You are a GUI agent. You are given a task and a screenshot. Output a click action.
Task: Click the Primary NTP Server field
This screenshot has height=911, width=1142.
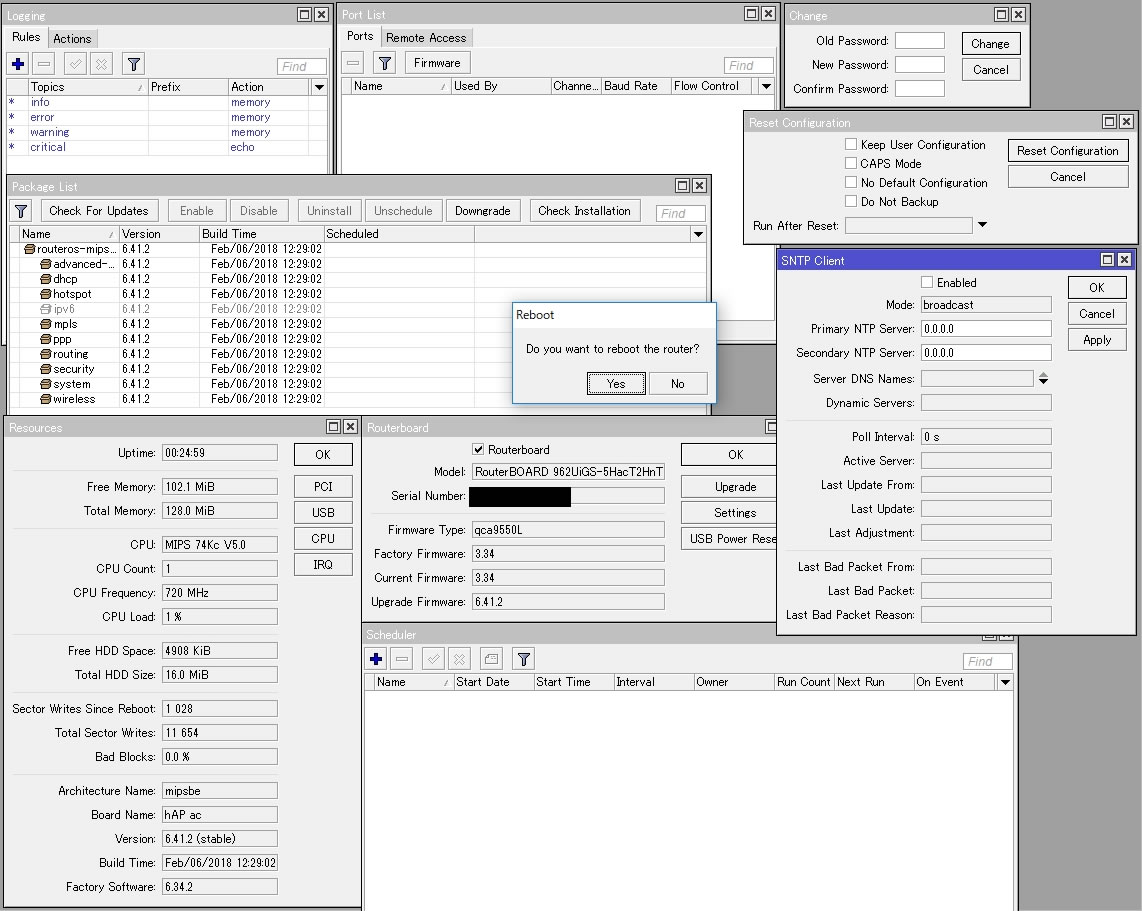click(x=985, y=329)
